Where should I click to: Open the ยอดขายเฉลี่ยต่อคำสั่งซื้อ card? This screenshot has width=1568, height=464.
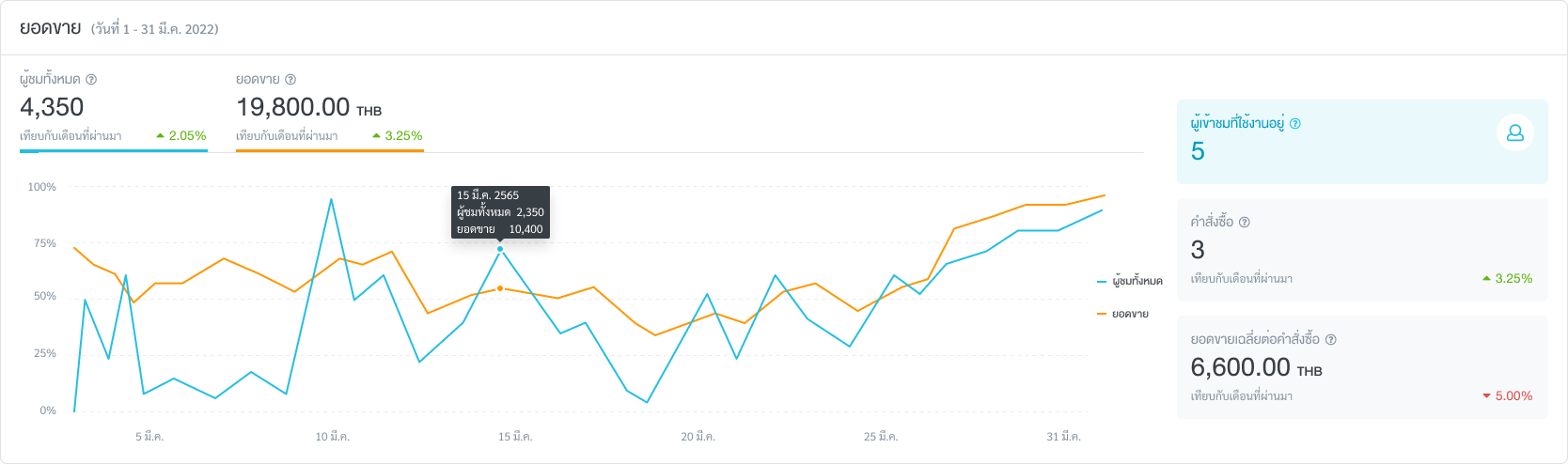pyautogui.click(x=1361, y=367)
